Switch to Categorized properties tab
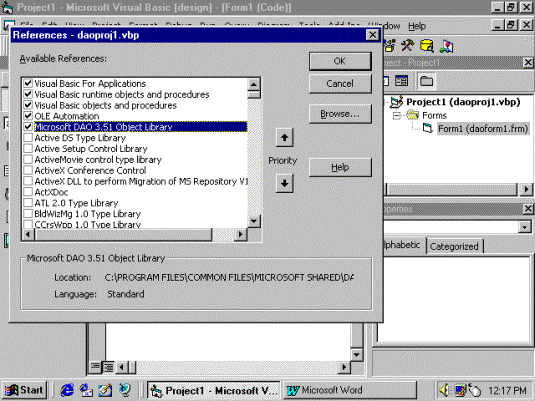Screen dimensions: 535x401 coord(454,246)
